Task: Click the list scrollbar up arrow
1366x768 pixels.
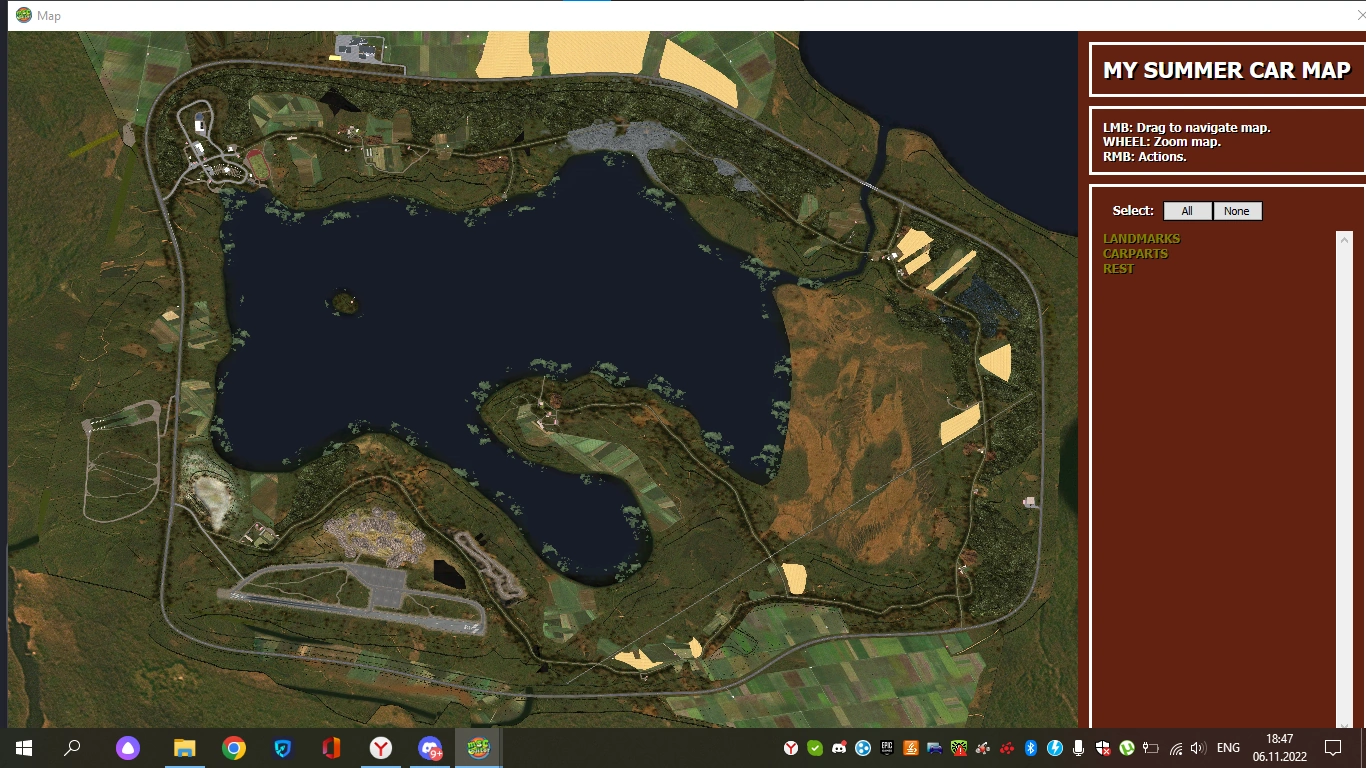Action: (1345, 239)
